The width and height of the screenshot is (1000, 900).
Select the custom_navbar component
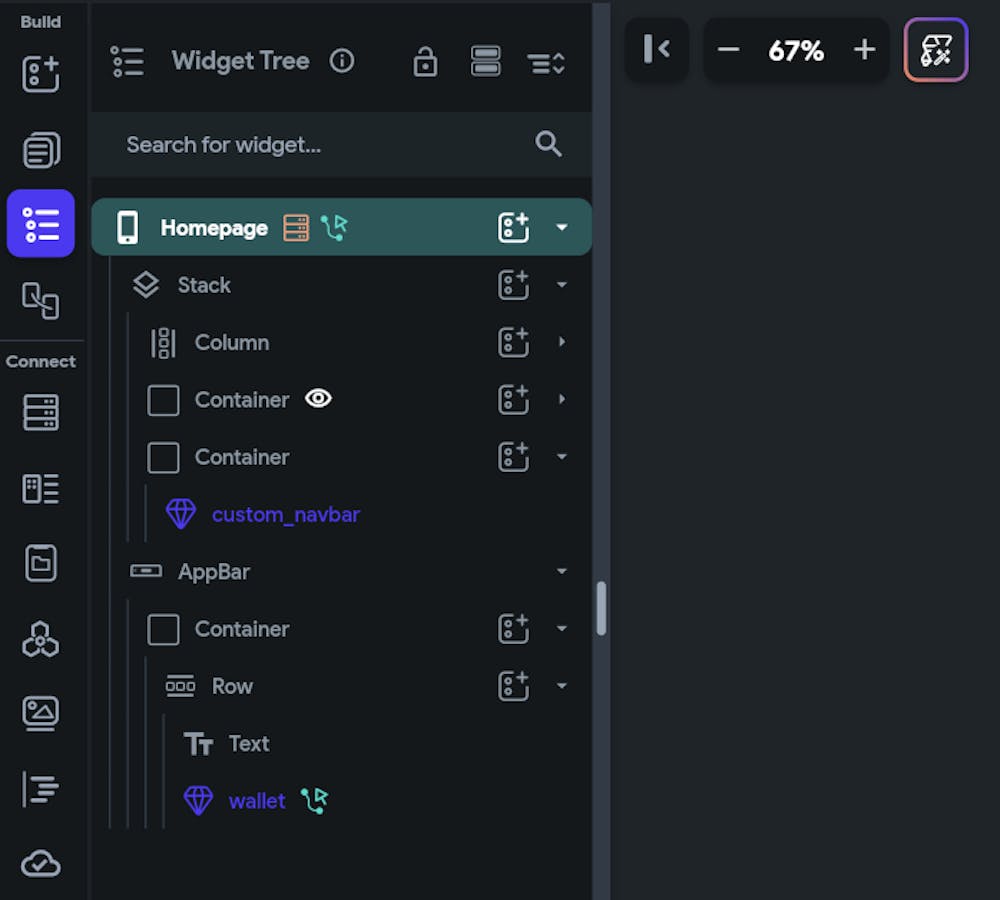coord(285,515)
